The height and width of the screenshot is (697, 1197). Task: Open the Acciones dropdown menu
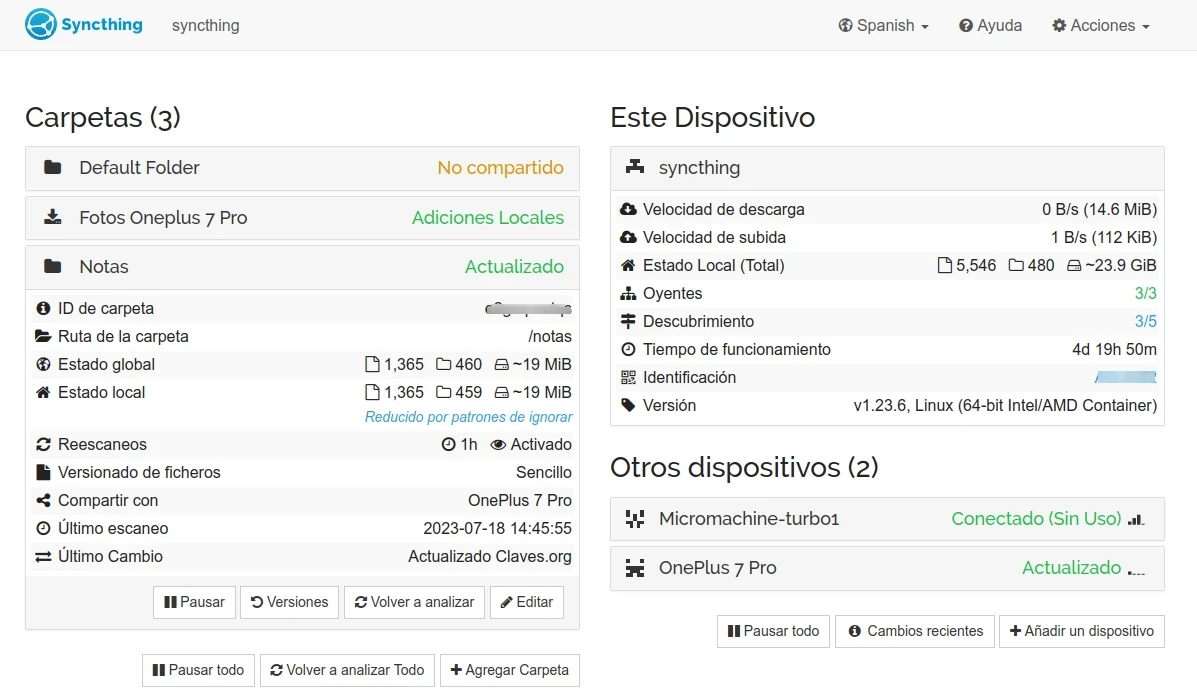(x=1101, y=25)
